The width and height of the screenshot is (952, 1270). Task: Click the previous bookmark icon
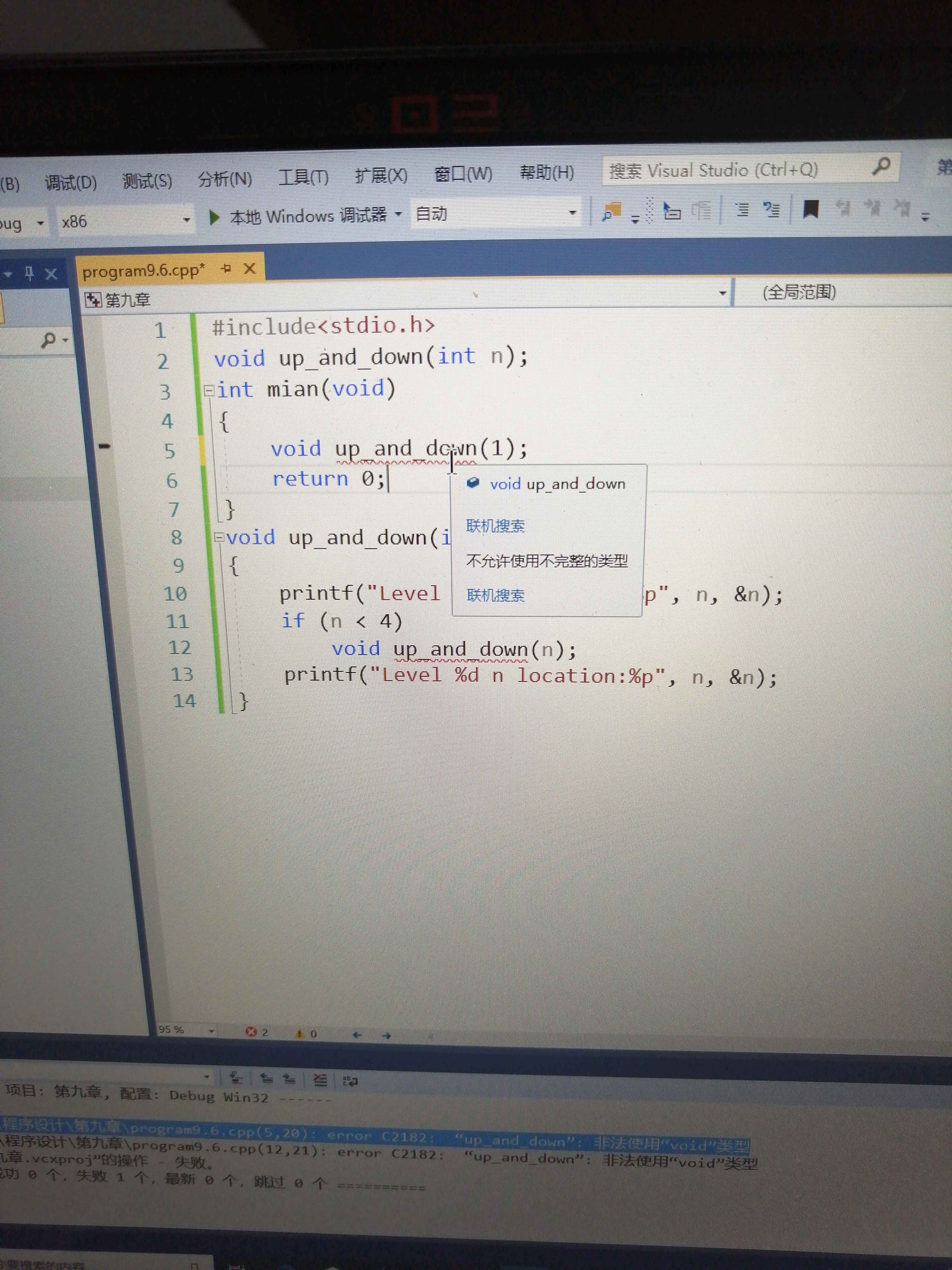(x=844, y=208)
